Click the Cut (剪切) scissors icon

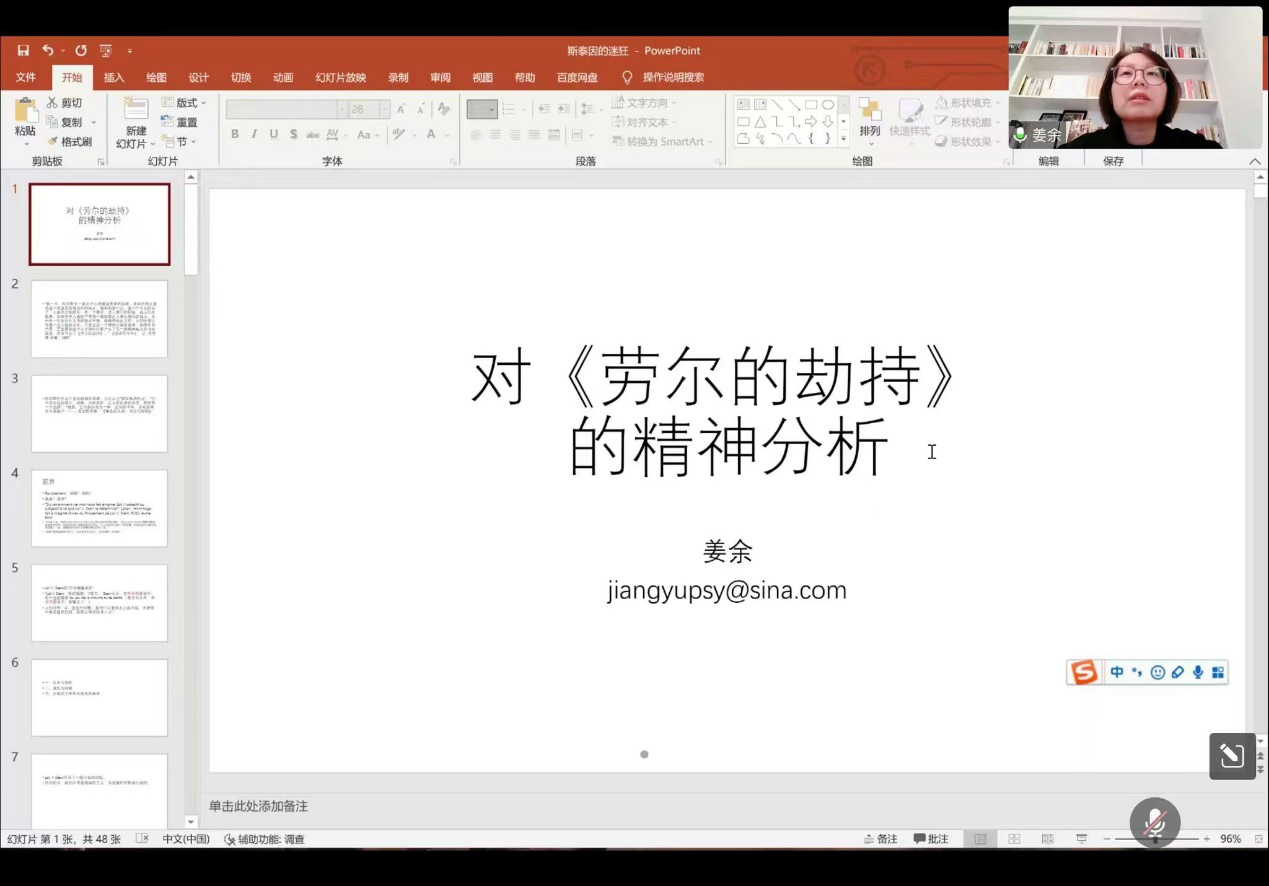(x=52, y=103)
